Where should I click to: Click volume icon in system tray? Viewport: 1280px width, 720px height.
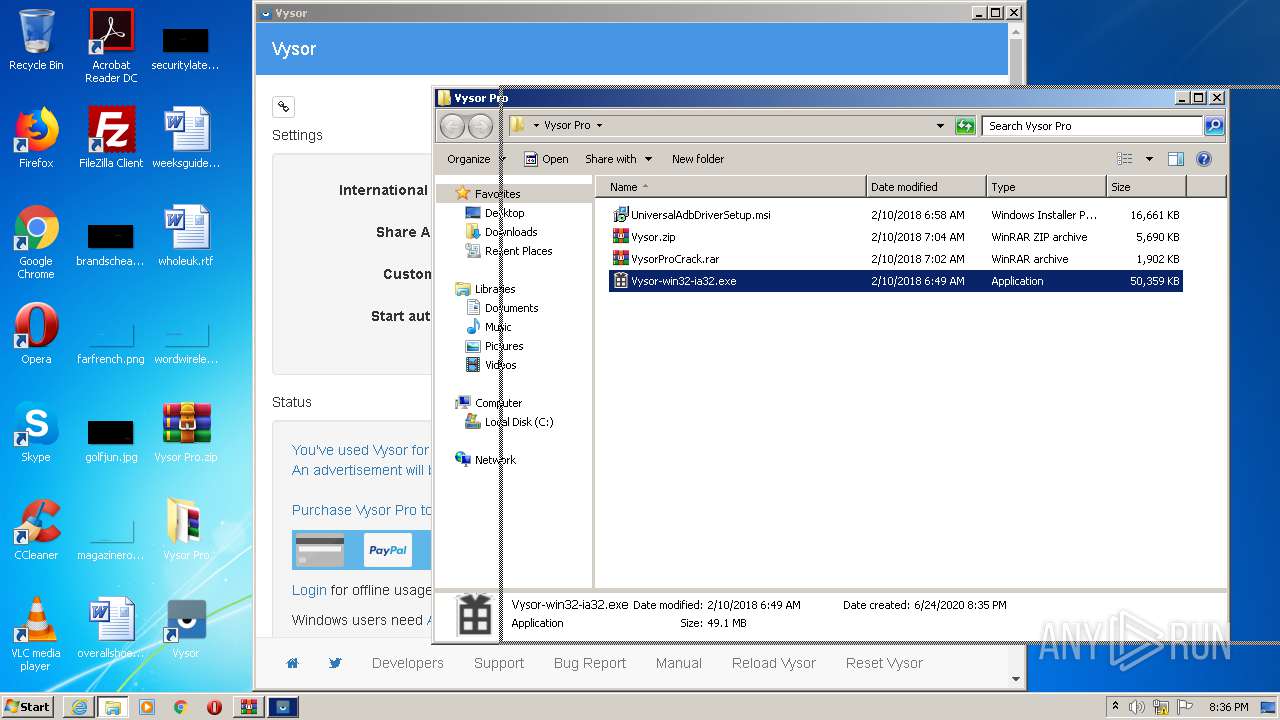pos(1137,707)
